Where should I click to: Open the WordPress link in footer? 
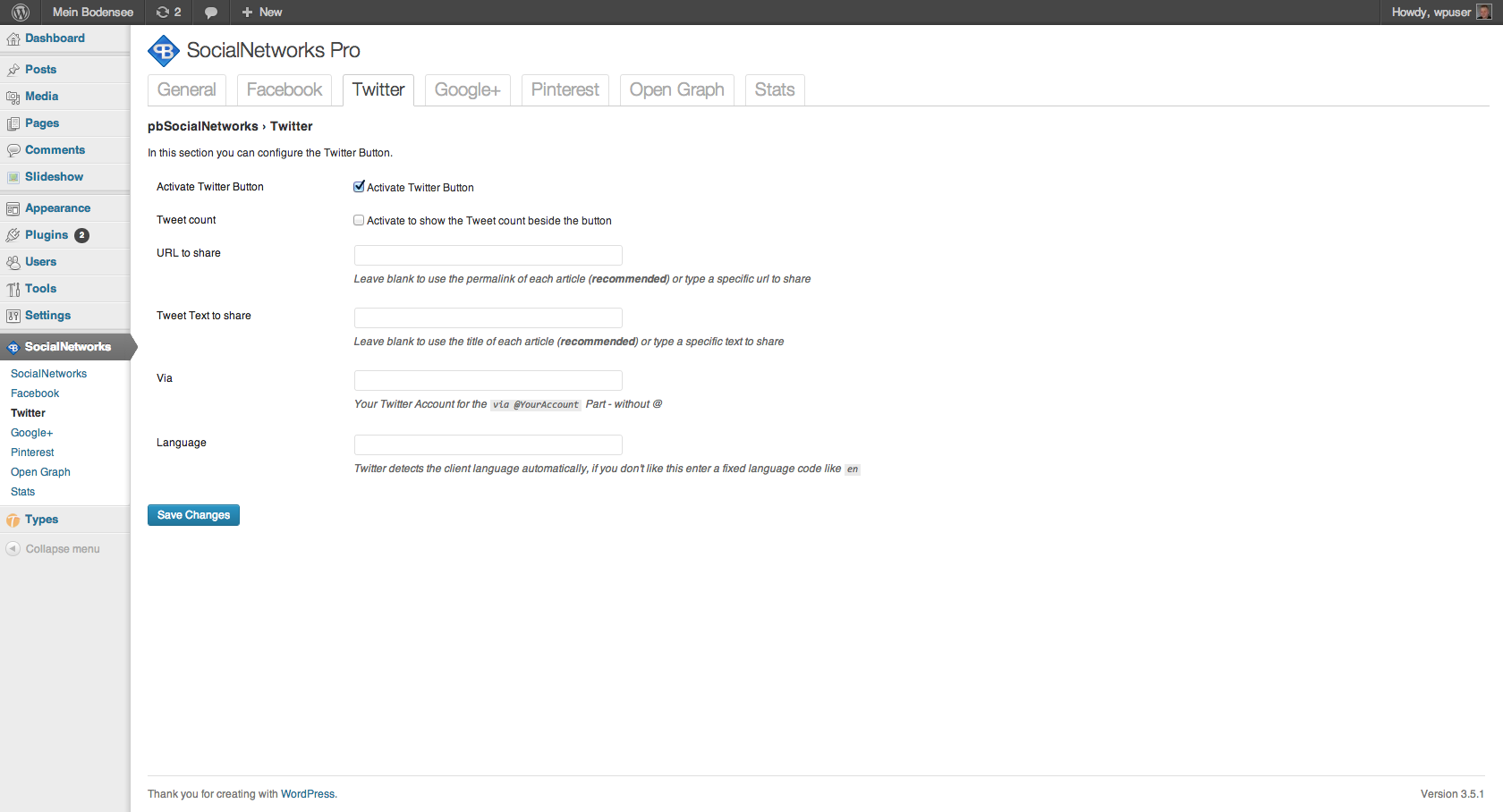308,794
